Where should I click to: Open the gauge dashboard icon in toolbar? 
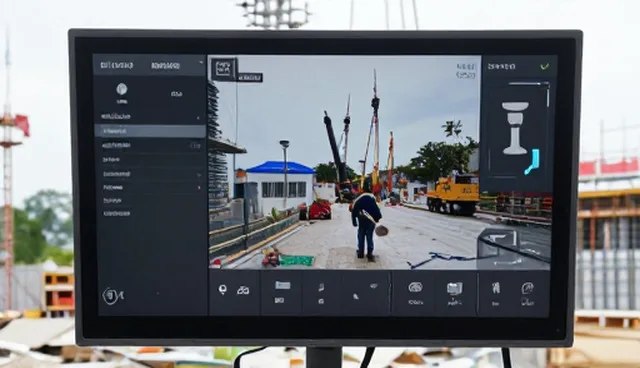(x=415, y=287)
